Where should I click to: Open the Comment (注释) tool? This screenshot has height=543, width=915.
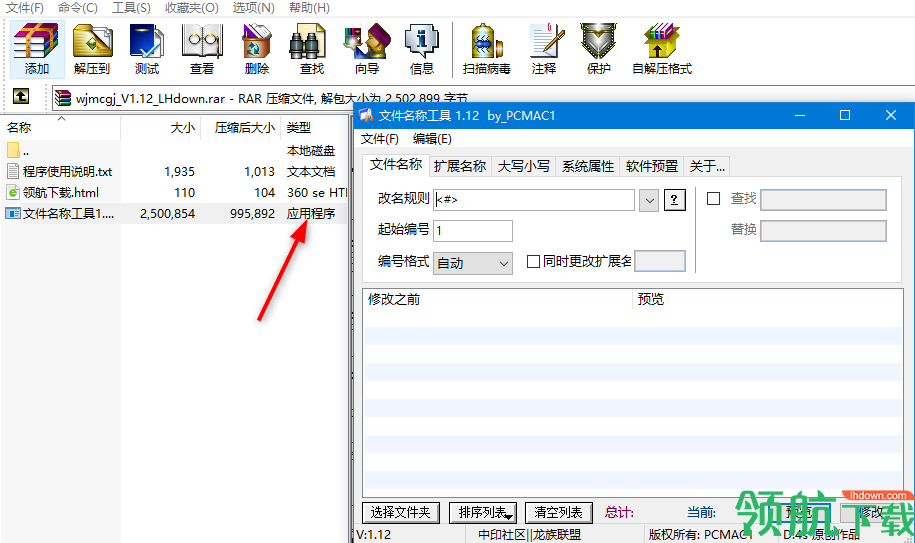pos(544,49)
